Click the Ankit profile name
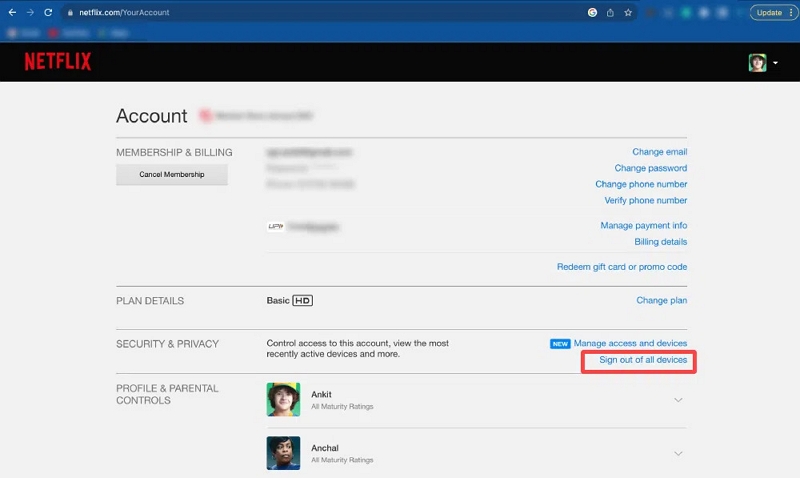Image resolution: width=800 pixels, height=478 pixels. point(321,394)
